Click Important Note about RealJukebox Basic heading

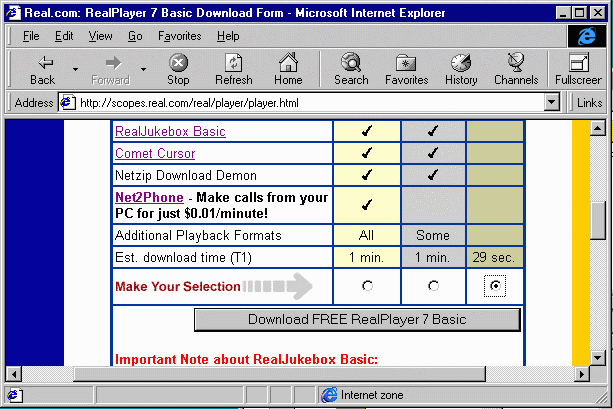coord(246,359)
